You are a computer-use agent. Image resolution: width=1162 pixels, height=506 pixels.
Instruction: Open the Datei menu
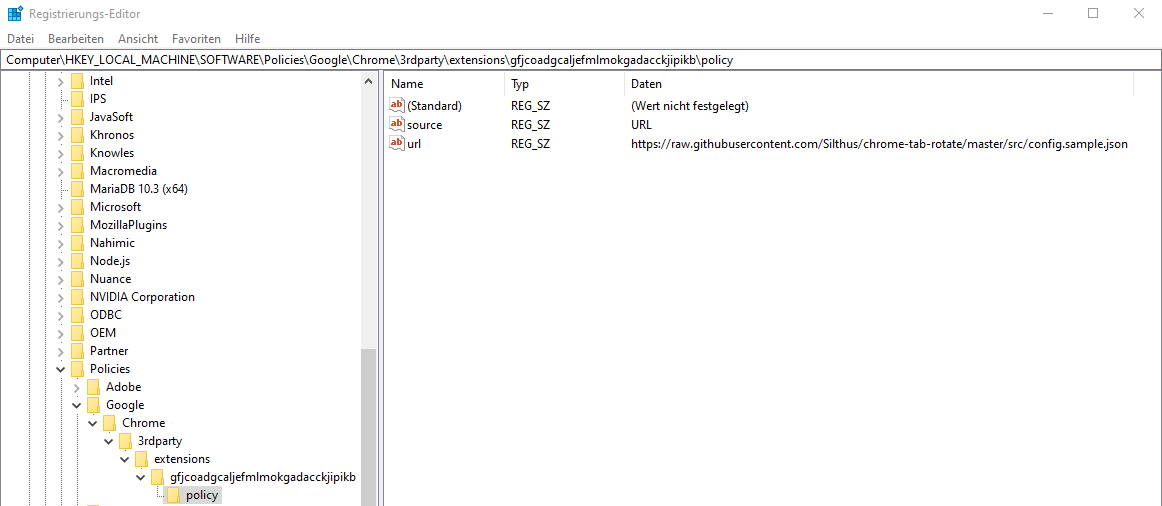click(x=21, y=39)
